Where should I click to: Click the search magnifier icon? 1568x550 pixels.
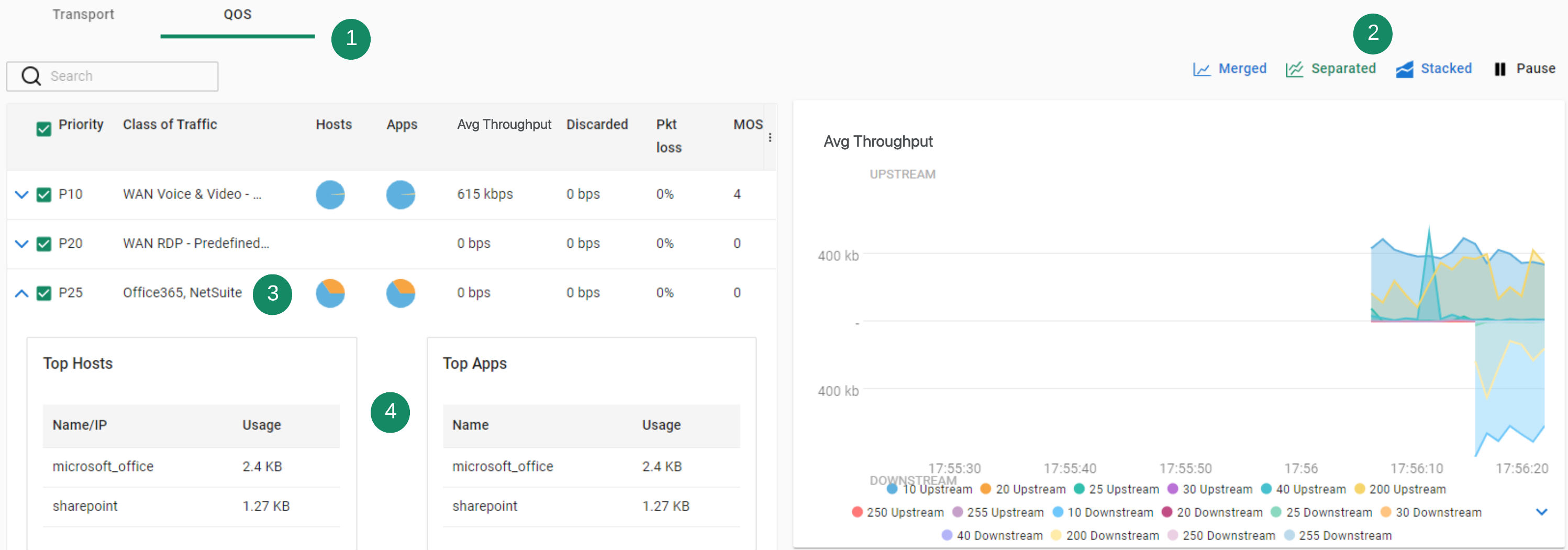[x=31, y=76]
